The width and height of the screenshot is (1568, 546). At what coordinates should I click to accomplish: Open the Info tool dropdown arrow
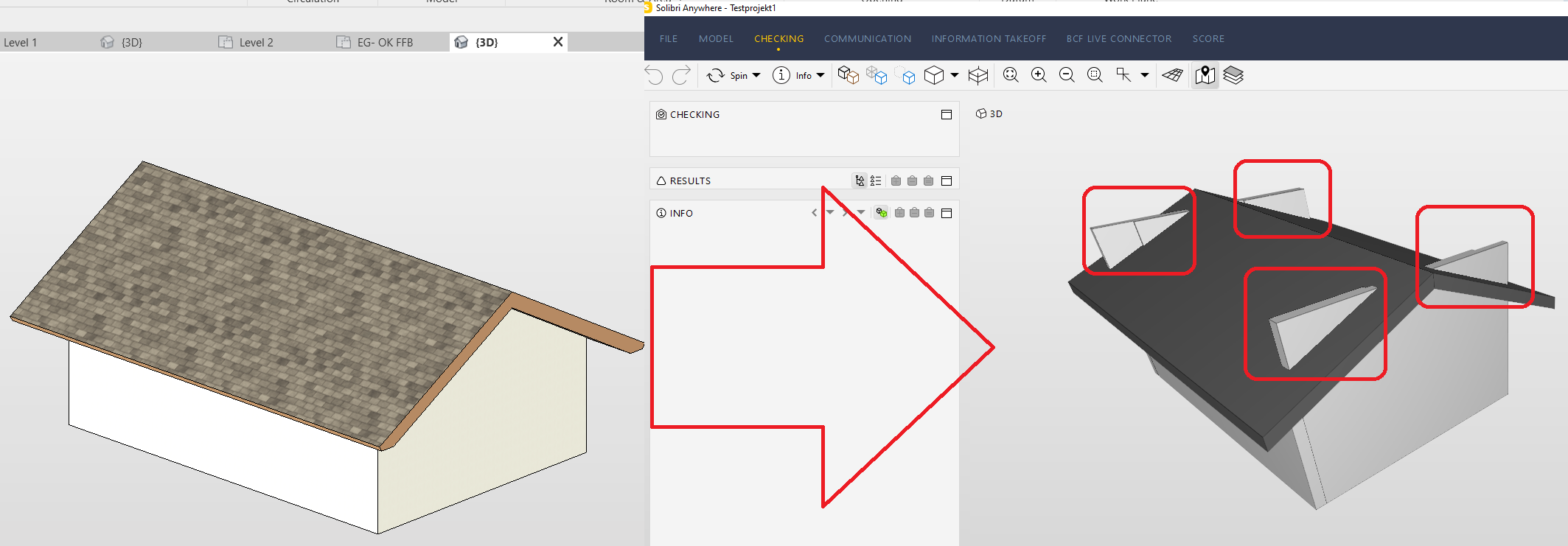[x=820, y=75]
